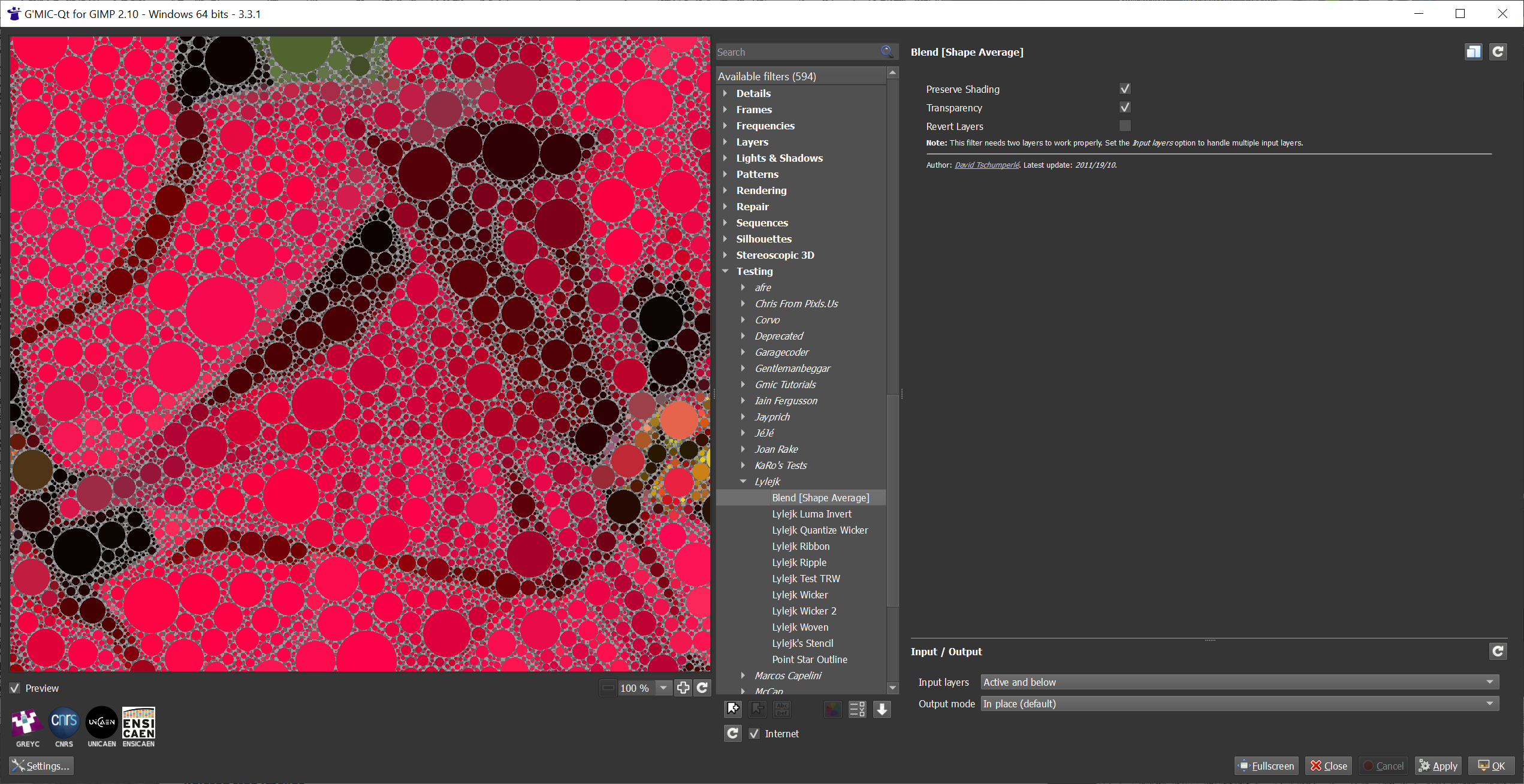The image size is (1524, 784).
Task: Uncheck the Preserve Shading checkbox
Action: click(x=1125, y=89)
